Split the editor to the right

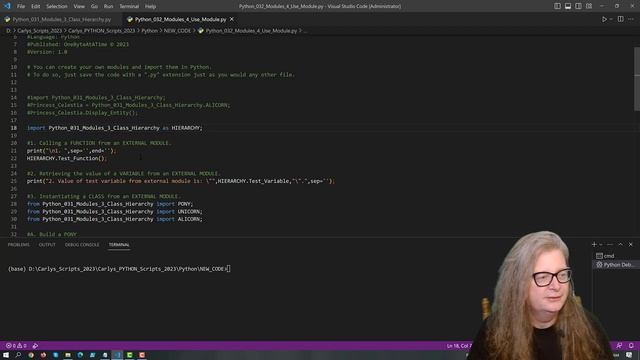tap(620, 19)
